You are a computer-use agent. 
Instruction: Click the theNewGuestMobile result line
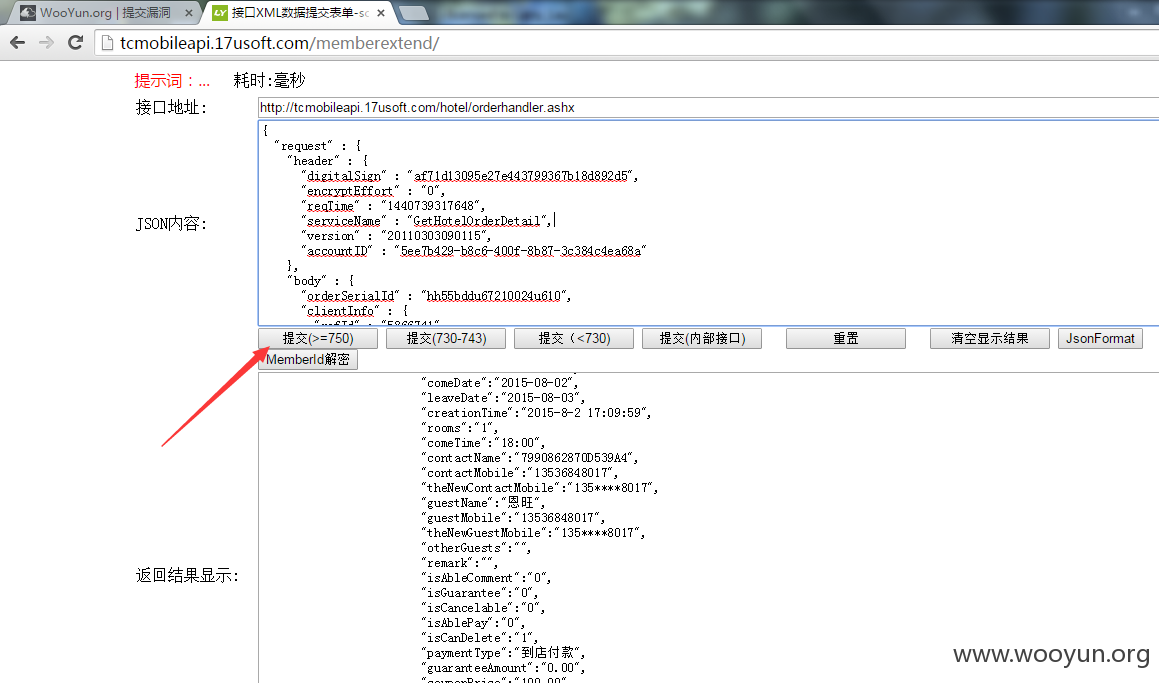tap(533, 533)
